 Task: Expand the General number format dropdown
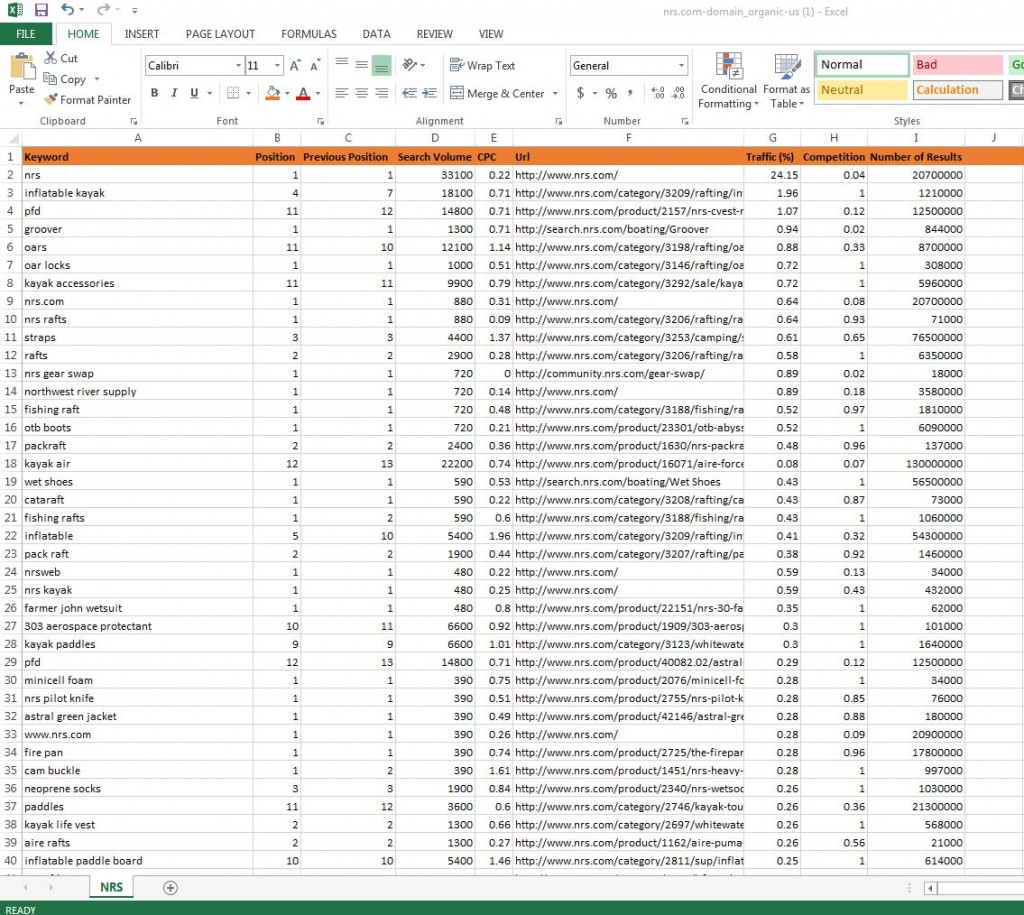click(x=681, y=66)
